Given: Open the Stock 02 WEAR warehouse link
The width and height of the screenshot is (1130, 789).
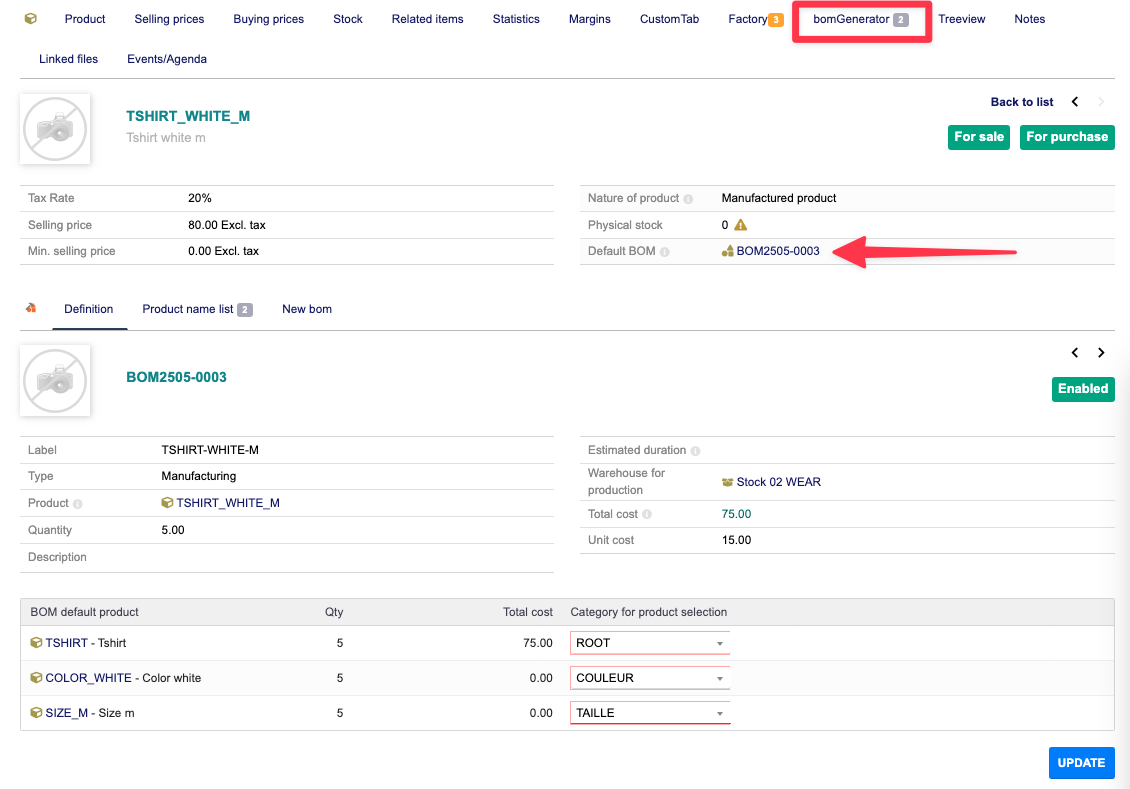Looking at the screenshot, I should (x=778, y=482).
